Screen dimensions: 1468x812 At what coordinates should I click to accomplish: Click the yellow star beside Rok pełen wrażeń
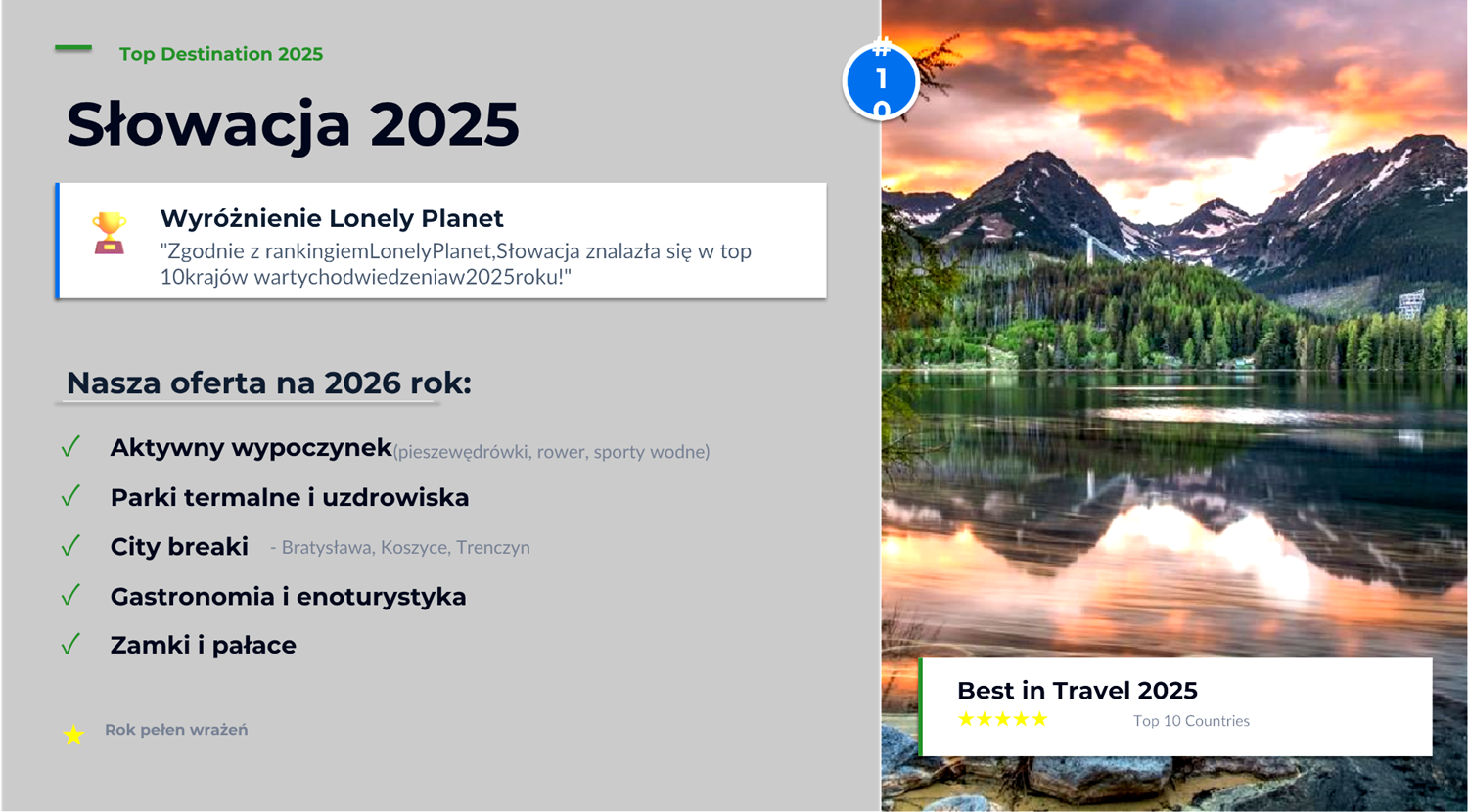coord(73,734)
